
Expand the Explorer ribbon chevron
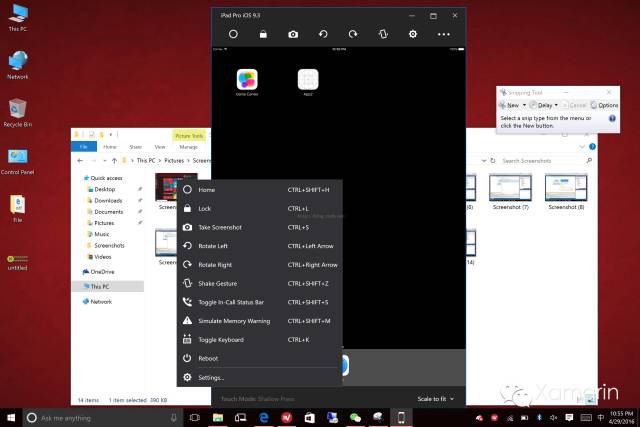(x=582, y=147)
